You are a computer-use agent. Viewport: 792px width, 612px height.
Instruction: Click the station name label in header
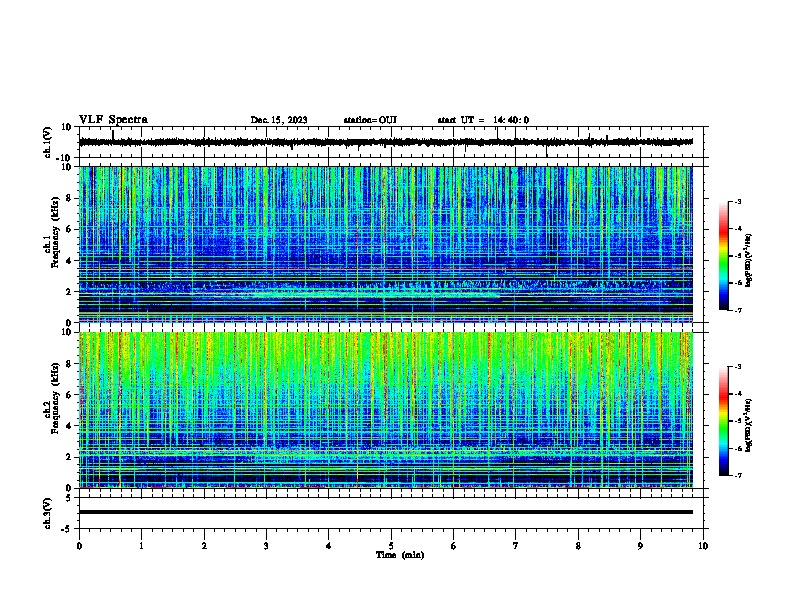[x=370, y=120]
